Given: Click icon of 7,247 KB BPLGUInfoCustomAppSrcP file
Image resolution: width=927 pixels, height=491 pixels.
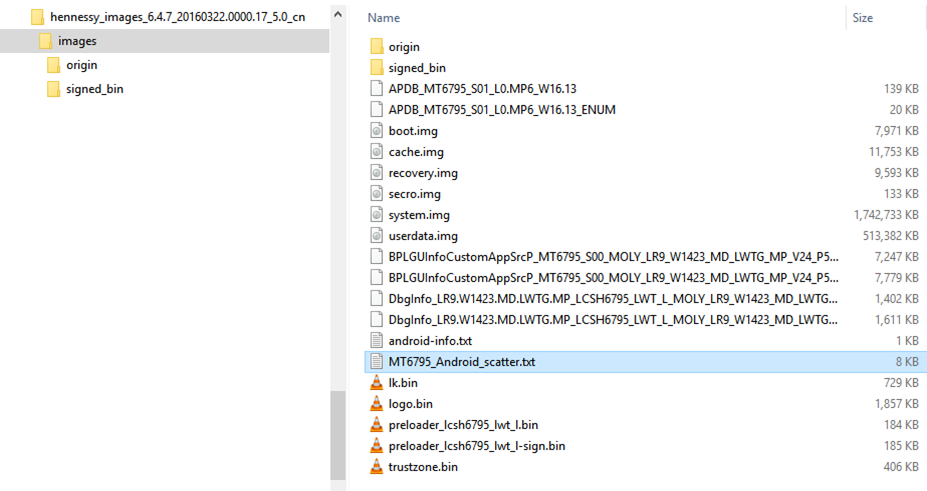Looking at the screenshot, I should [x=377, y=256].
